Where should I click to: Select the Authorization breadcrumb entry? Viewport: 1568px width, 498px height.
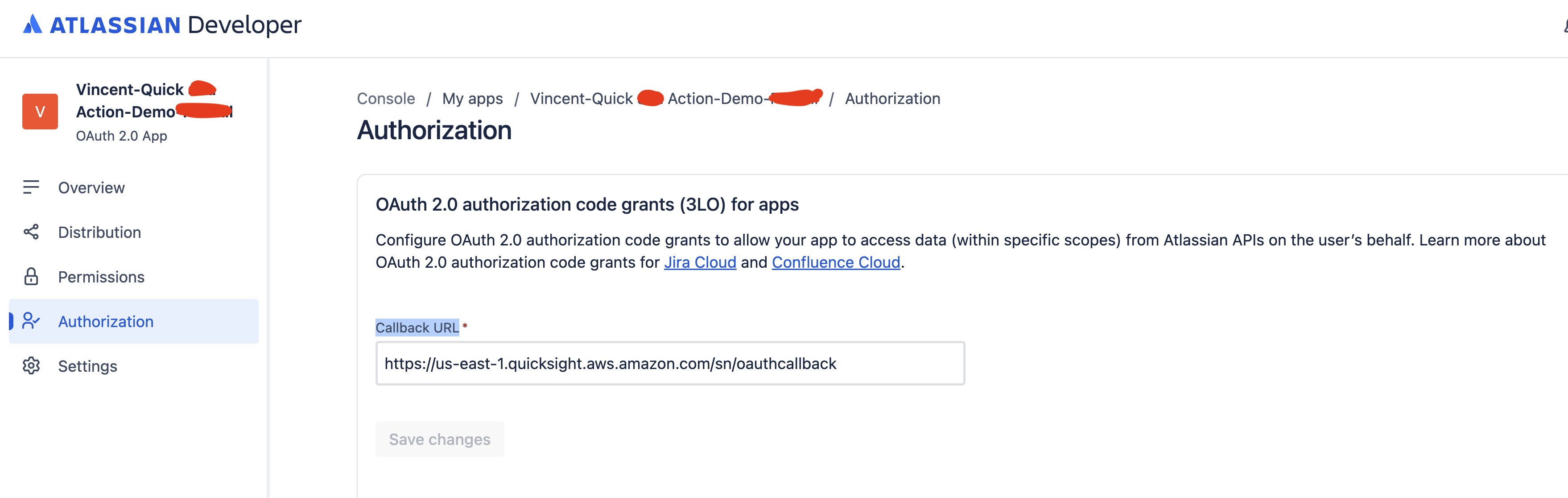tap(892, 98)
